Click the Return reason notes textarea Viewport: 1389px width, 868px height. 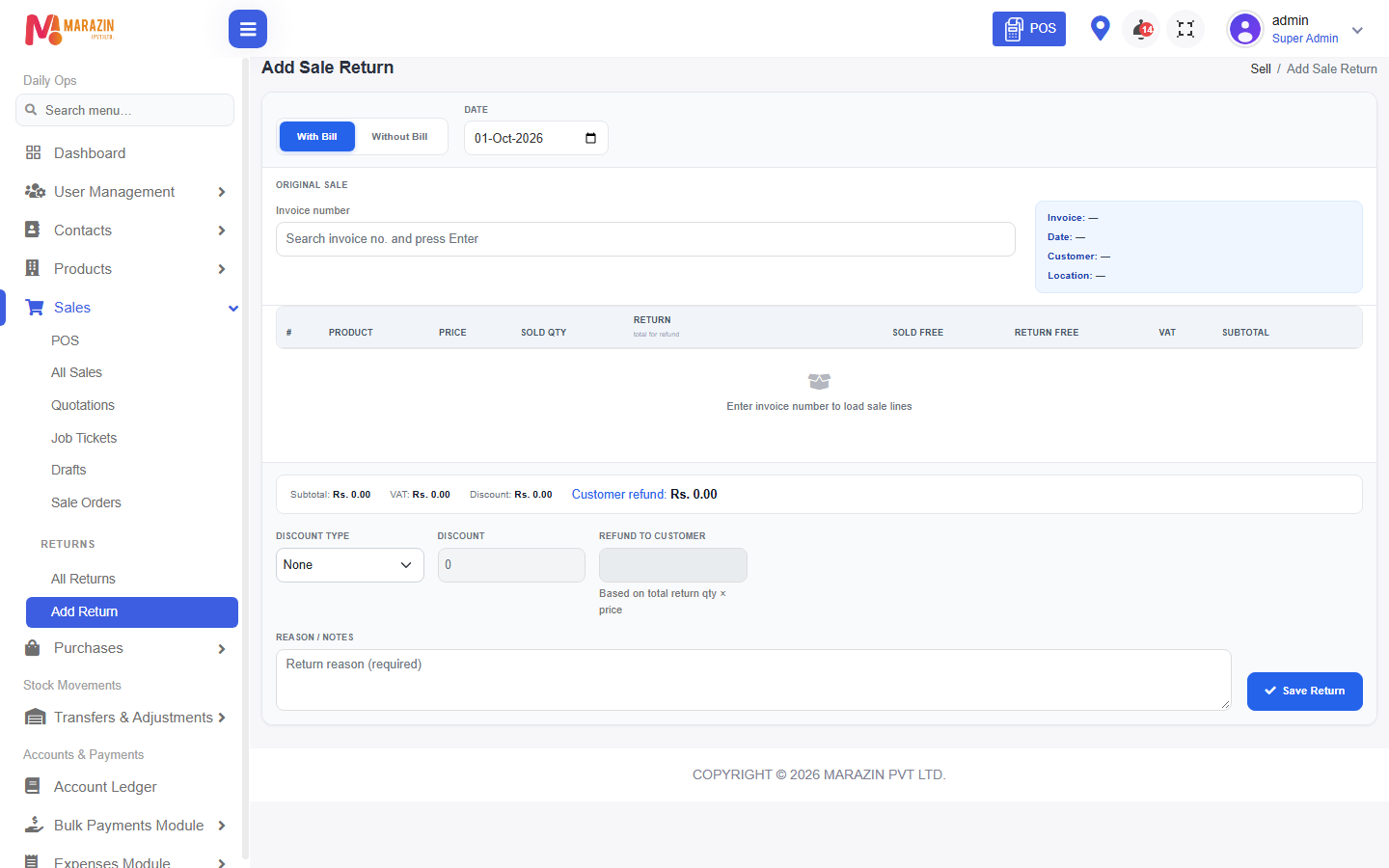click(x=753, y=680)
